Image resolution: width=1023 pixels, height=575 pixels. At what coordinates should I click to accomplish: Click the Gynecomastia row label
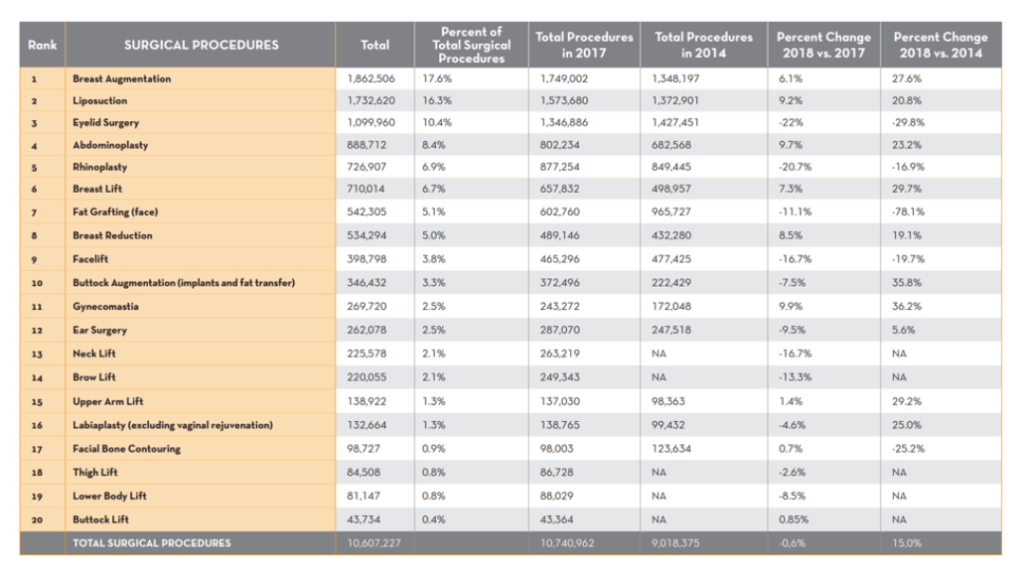(105, 306)
